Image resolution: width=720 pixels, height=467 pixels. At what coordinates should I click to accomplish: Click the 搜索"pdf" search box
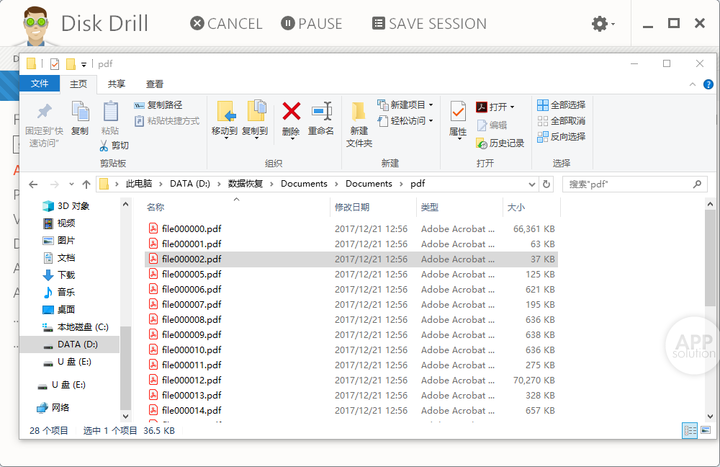click(x=635, y=184)
